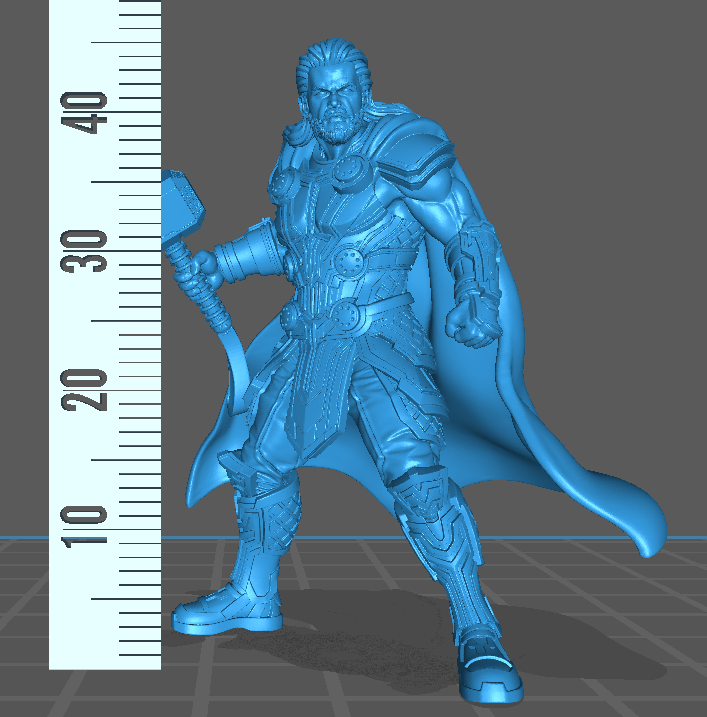Select the bracer on the forearm

click(473, 262)
